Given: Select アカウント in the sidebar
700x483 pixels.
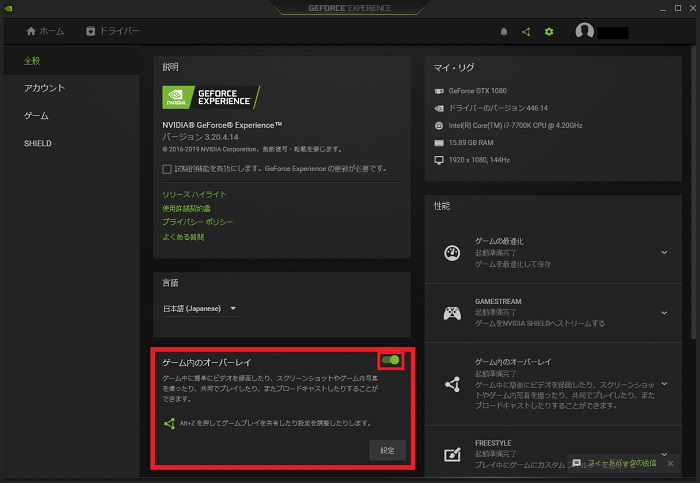Looking at the screenshot, I should (x=44, y=88).
